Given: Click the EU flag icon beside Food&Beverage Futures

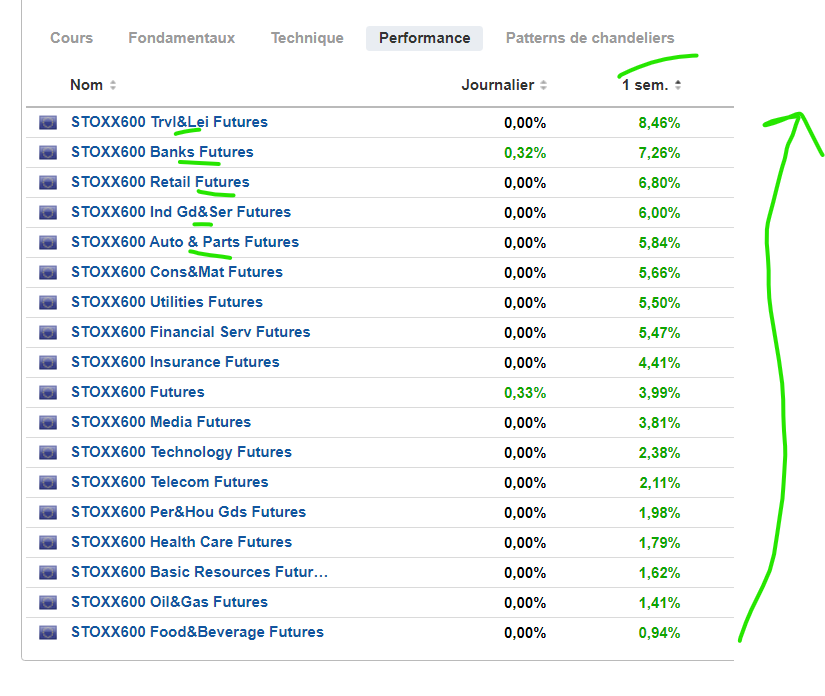Looking at the screenshot, I should pyautogui.click(x=48, y=632).
